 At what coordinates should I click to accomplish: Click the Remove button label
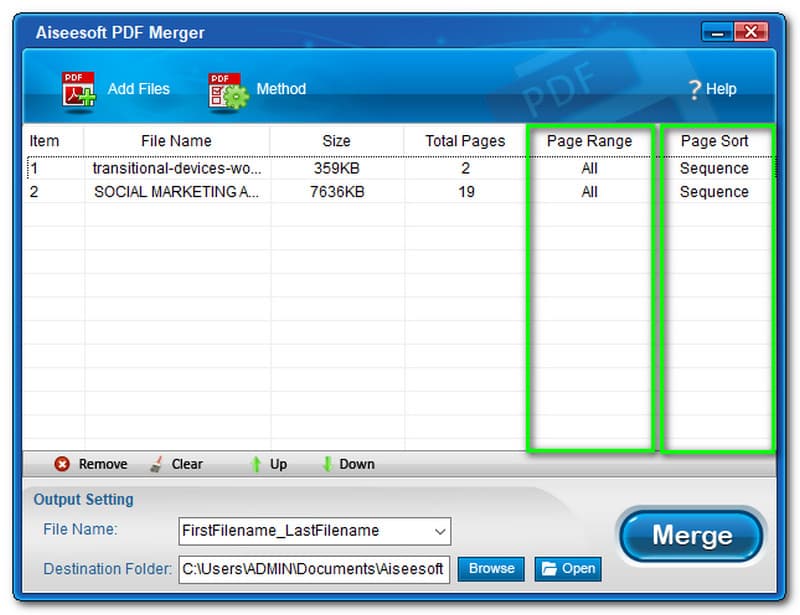103,464
